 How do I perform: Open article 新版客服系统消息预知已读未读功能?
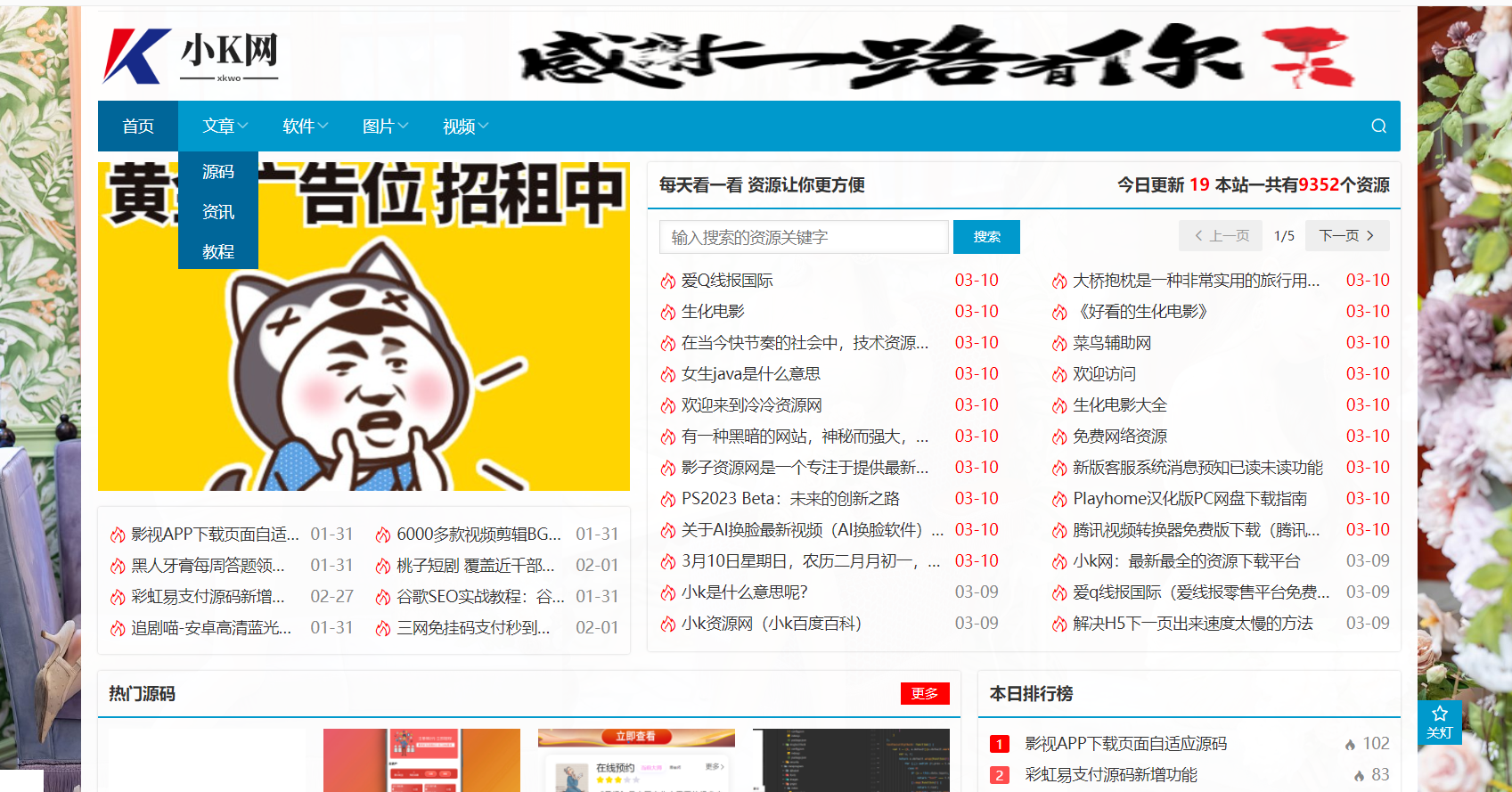pyautogui.click(x=1197, y=468)
